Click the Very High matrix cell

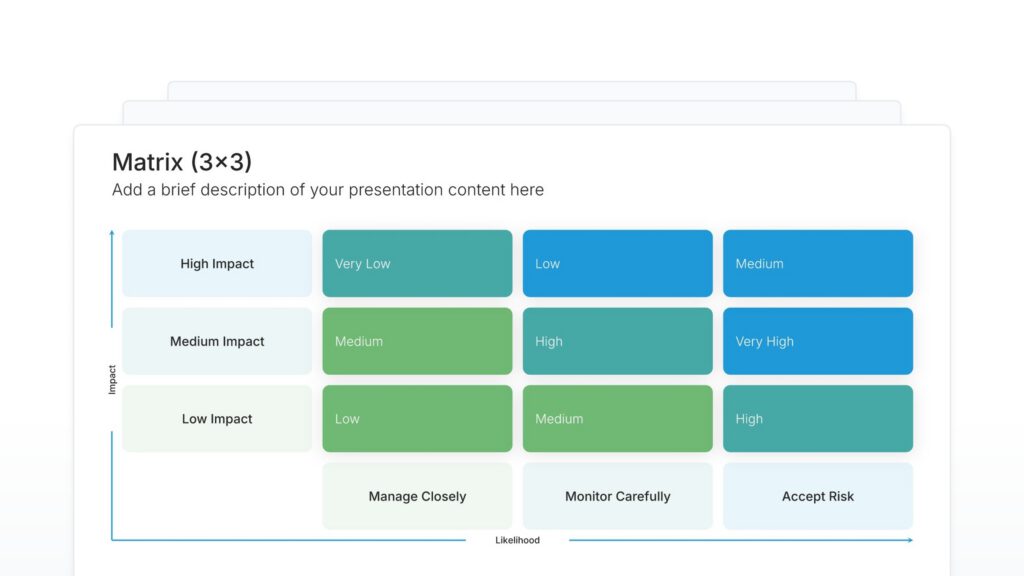(x=817, y=341)
